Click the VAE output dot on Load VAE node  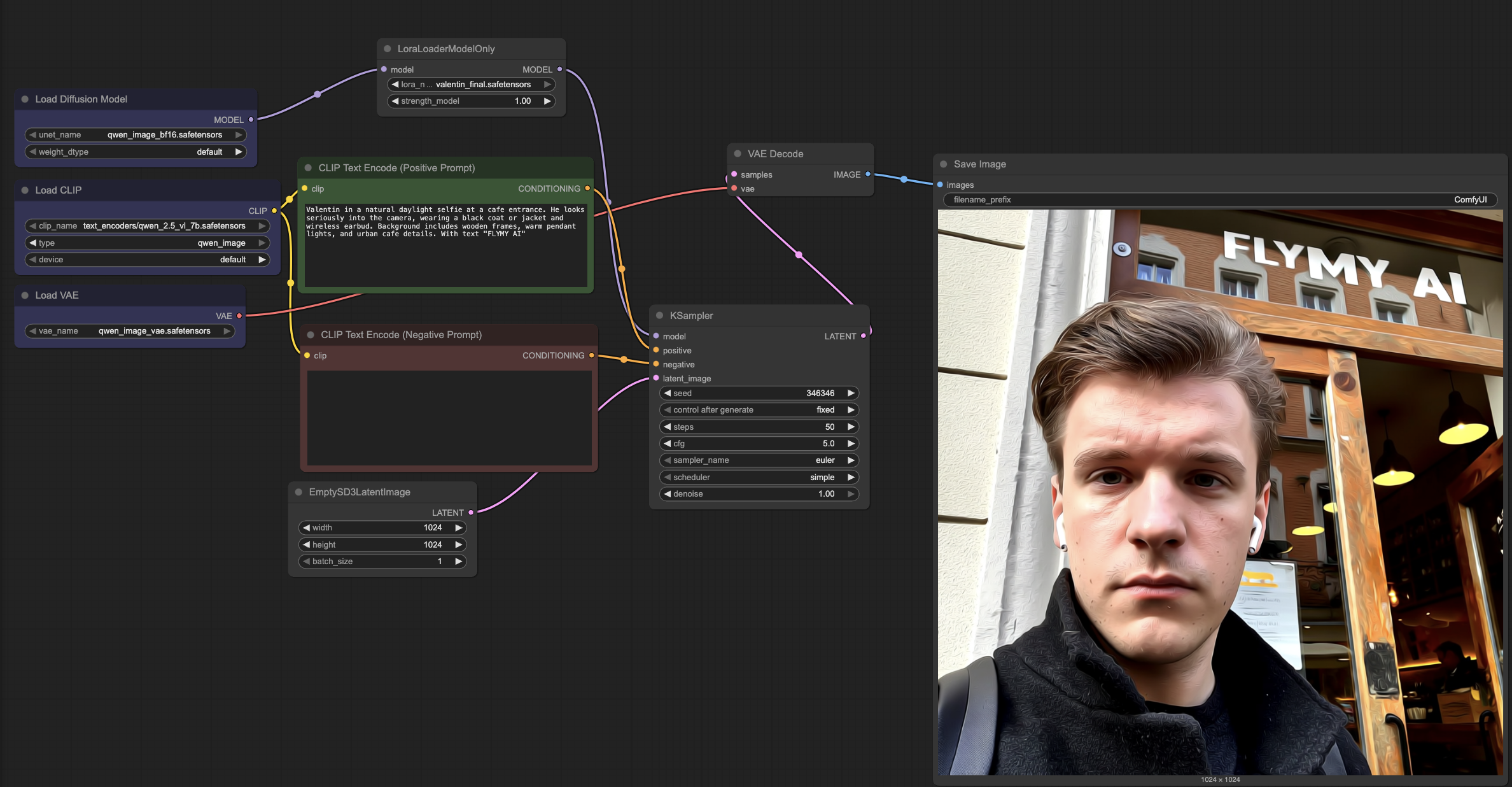[239, 315]
